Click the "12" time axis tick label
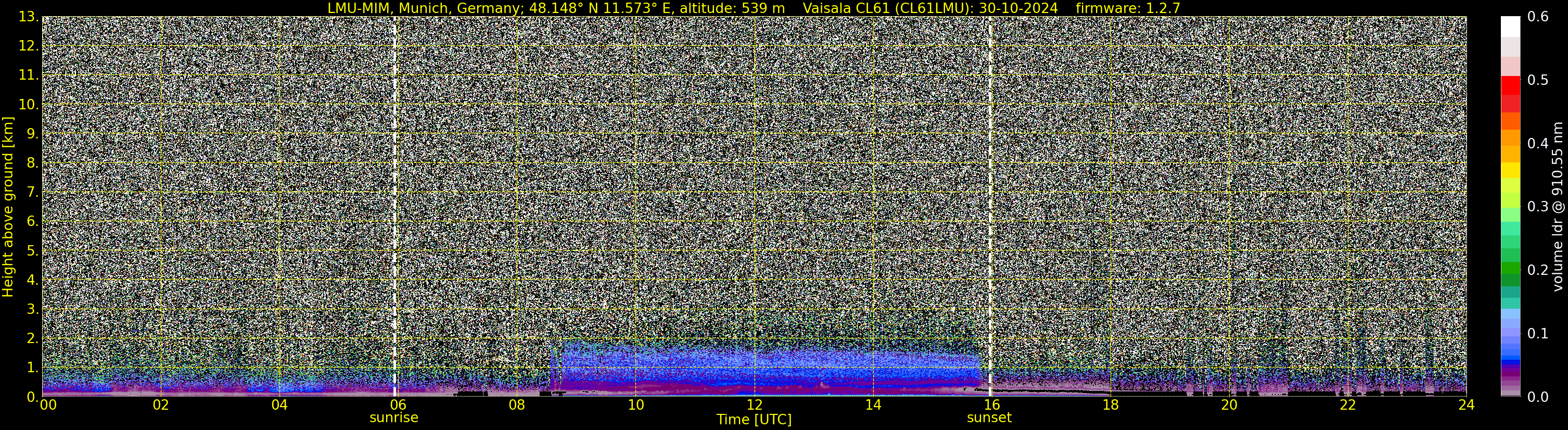This screenshot has height=430, width=1568. (754, 405)
